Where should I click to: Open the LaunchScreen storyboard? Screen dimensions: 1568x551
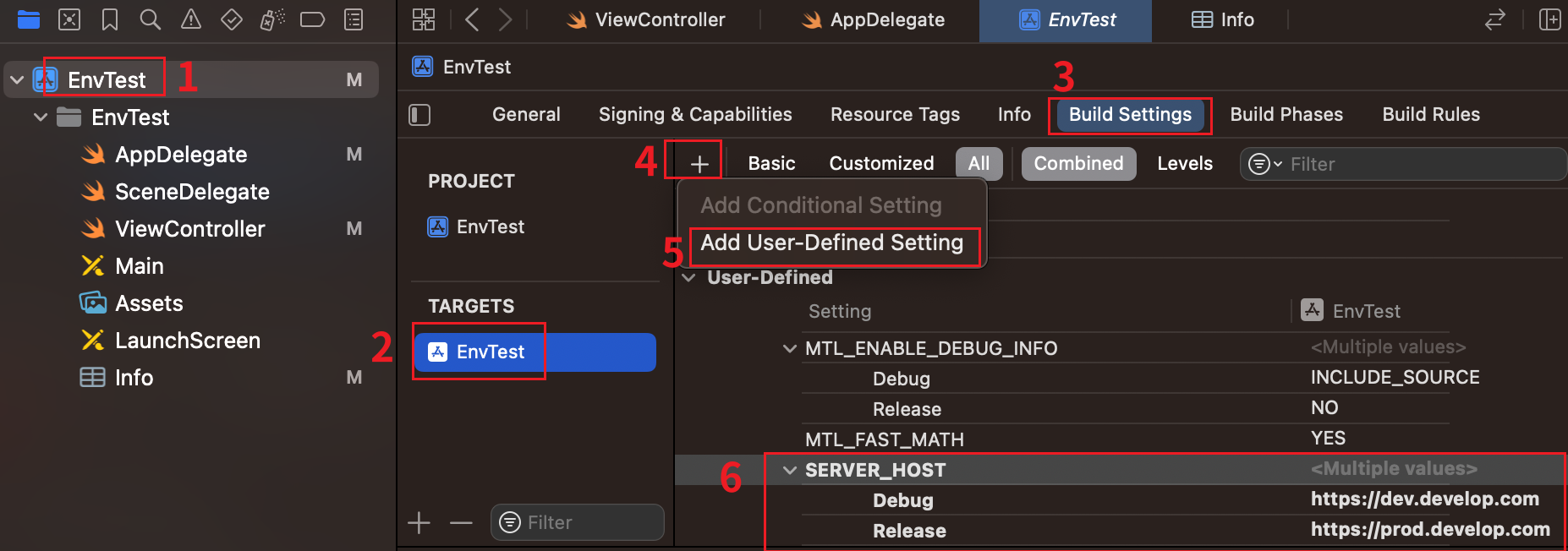[x=188, y=341]
